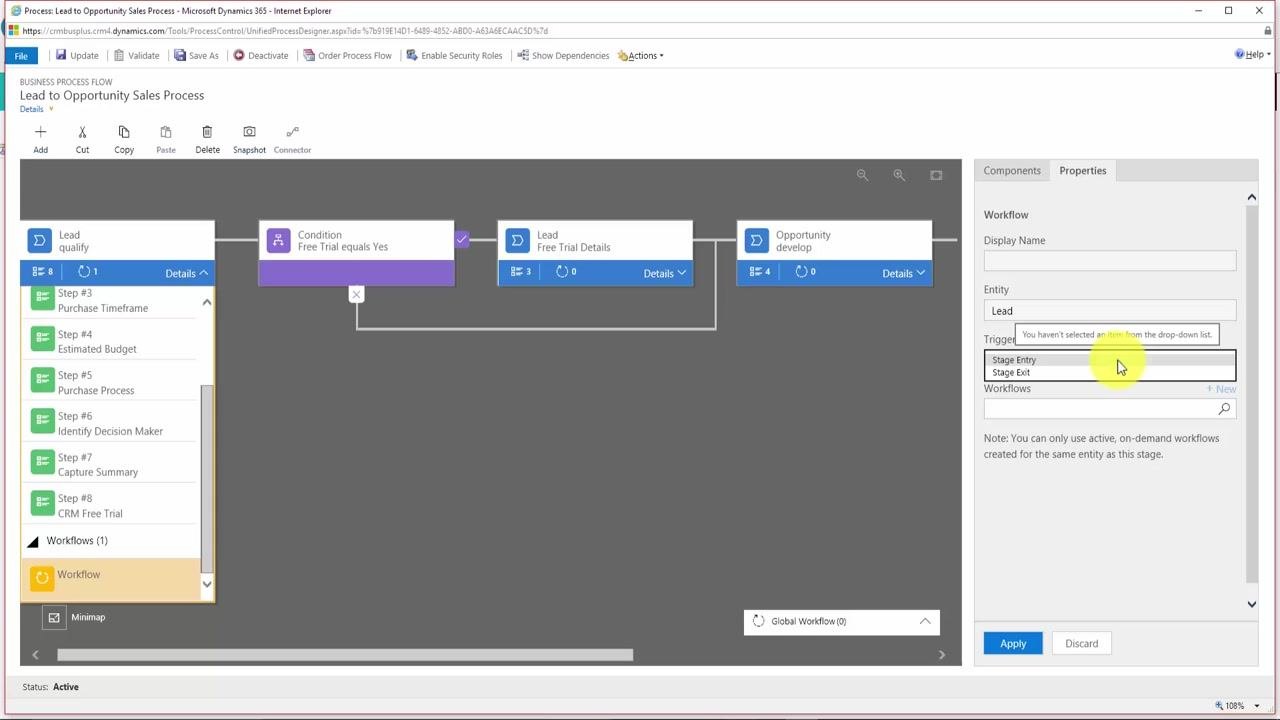The height and width of the screenshot is (720, 1280).
Task: Switch to the Properties tab
Action: (1083, 171)
